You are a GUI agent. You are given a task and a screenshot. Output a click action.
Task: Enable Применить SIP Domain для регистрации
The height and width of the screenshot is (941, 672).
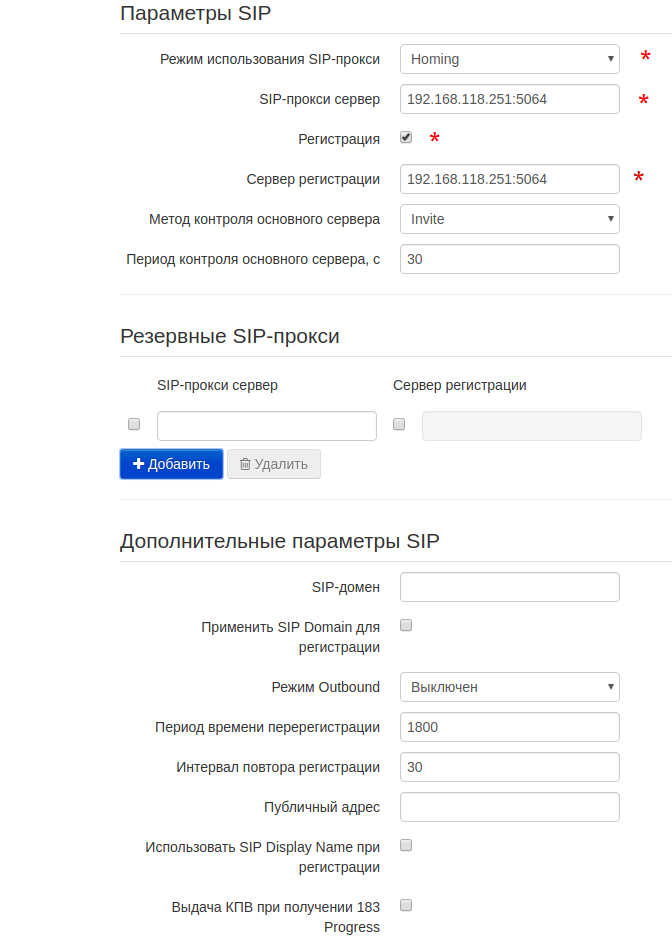[406, 625]
